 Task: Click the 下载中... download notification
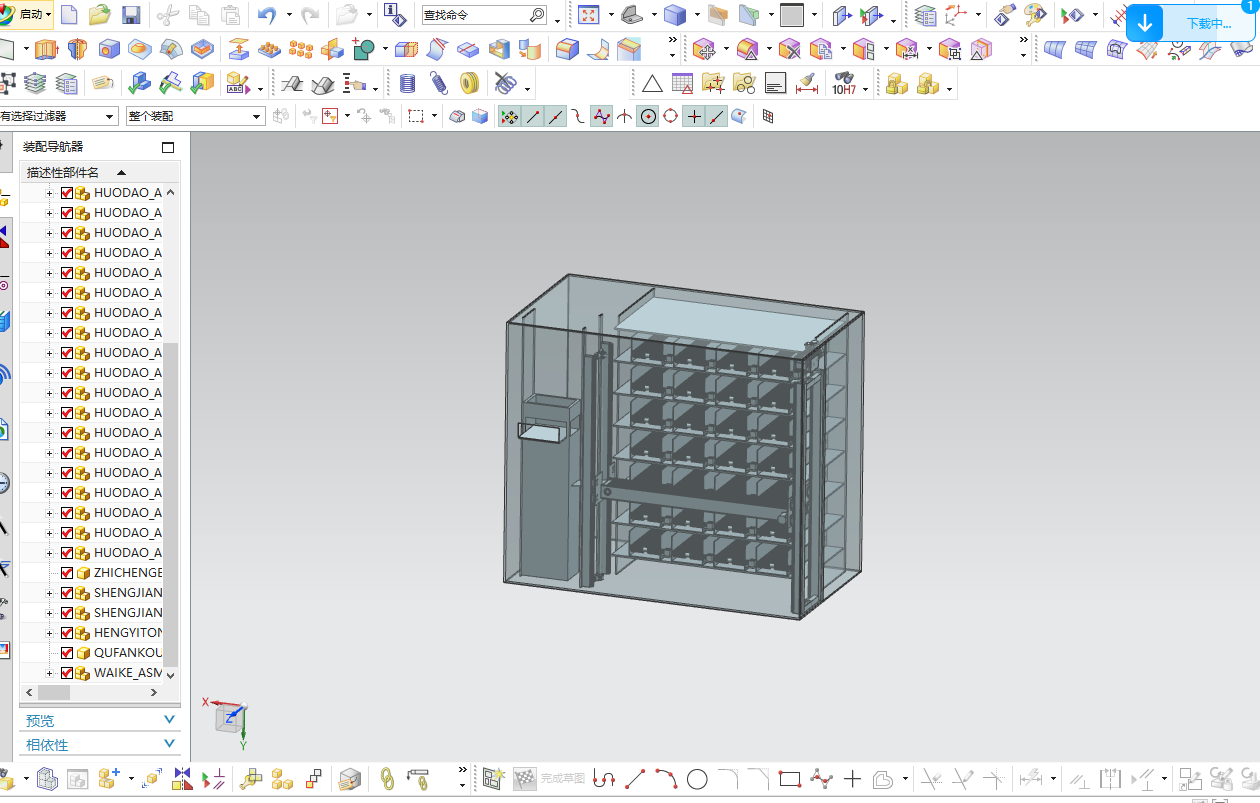click(x=1208, y=24)
